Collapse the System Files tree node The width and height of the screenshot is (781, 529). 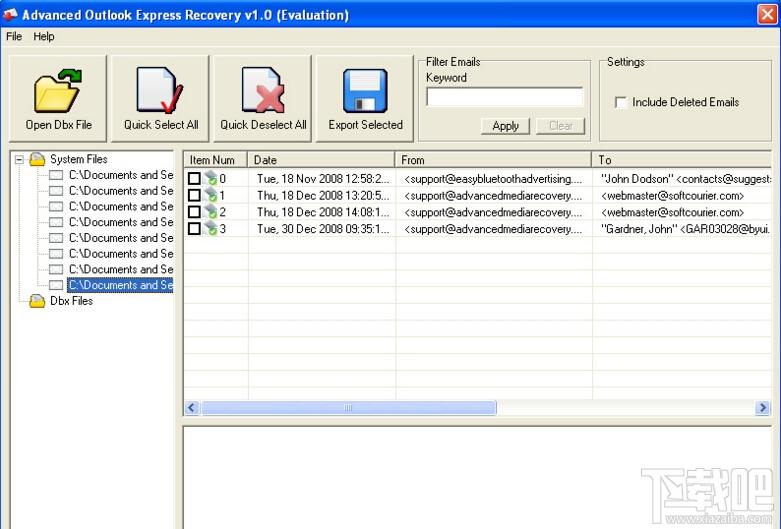pyautogui.click(x=19, y=159)
